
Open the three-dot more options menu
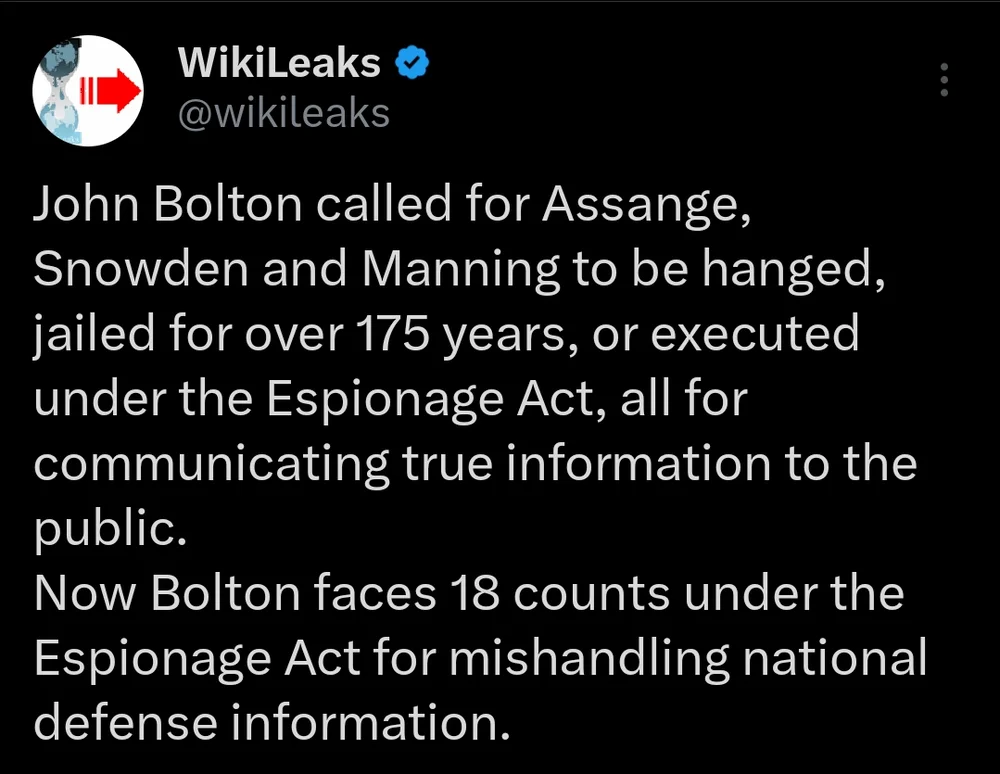[942, 79]
